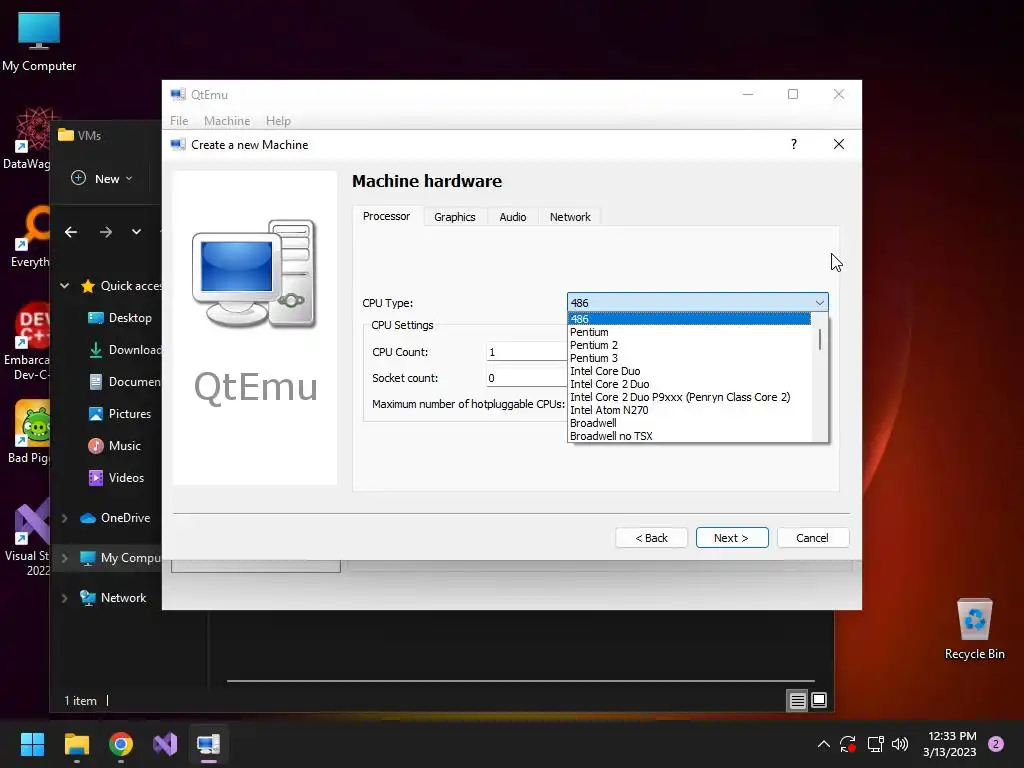The height and width of the screenshot is (768, 1024).
Task: Choose Intel Core 2 Duo P9xxx (Penryn)
Action: tap(689, 397)
